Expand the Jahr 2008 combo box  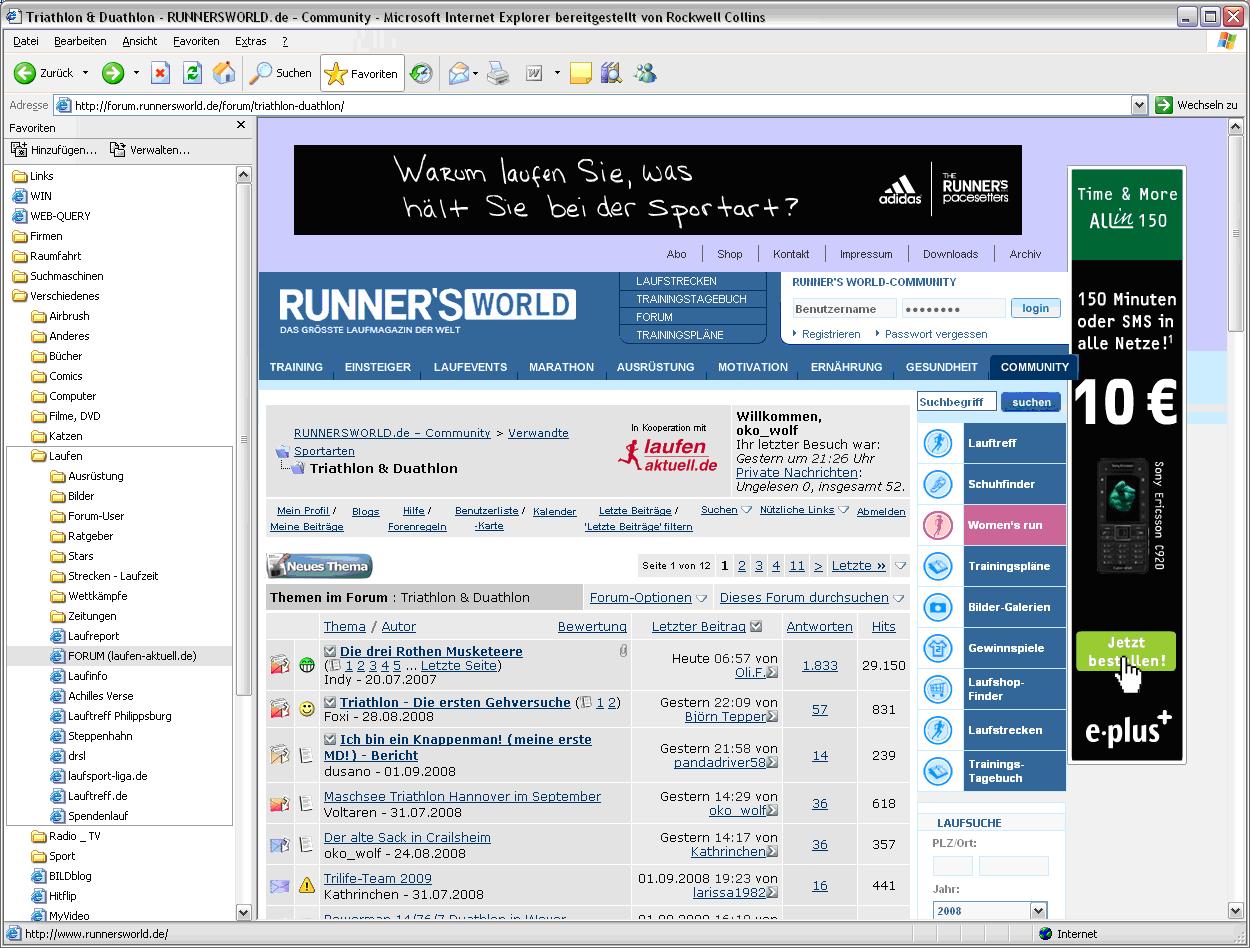(1038, 911)
